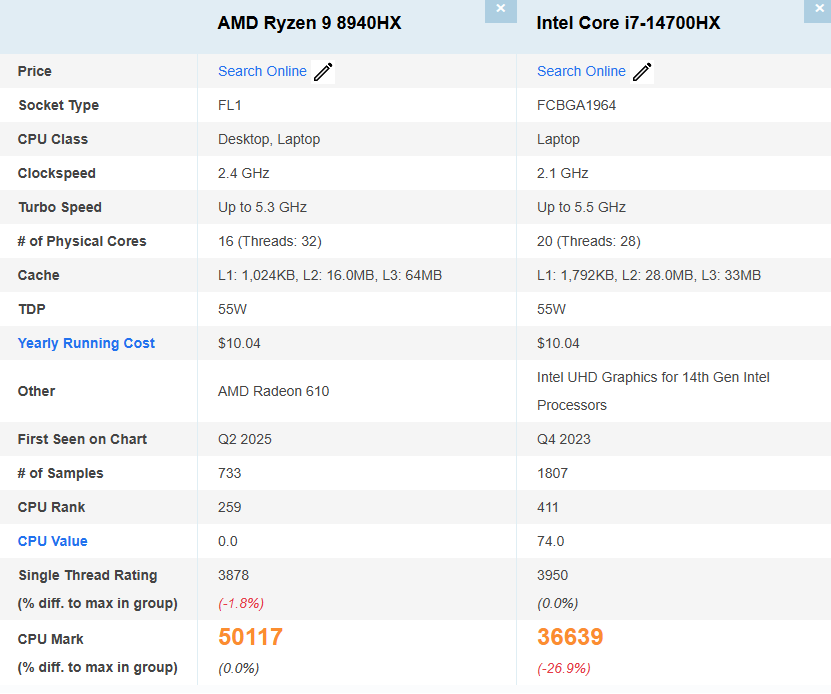
Task: Click the 411 CPU rank value
Action: click(x=547, y=507)
